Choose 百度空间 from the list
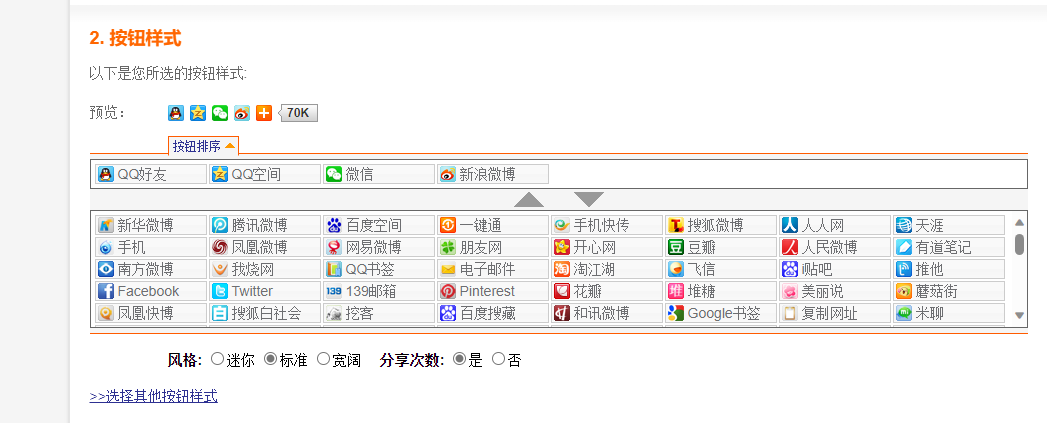The image size is (1047, 423). coord(379,225)
